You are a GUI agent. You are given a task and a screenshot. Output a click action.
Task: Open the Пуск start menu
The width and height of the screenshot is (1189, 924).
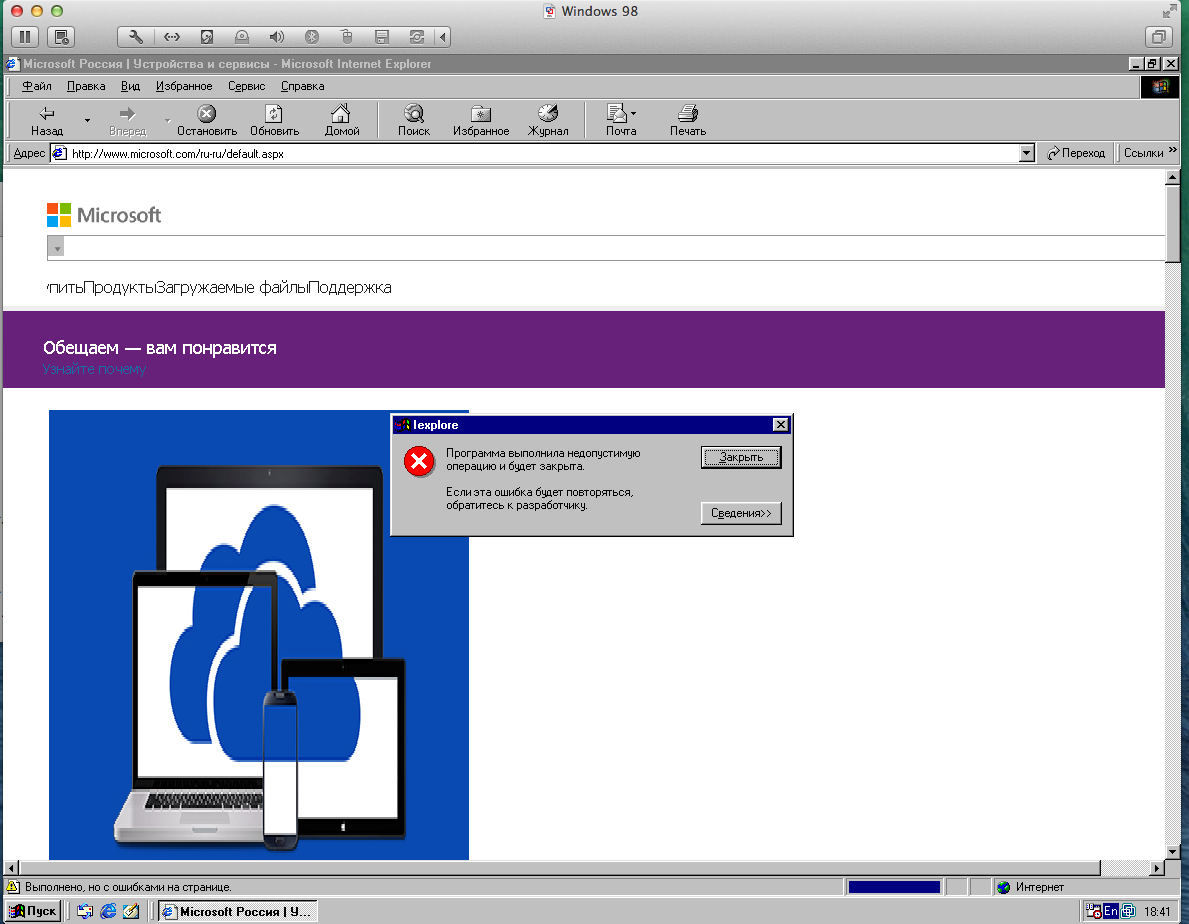pos(33,911)
